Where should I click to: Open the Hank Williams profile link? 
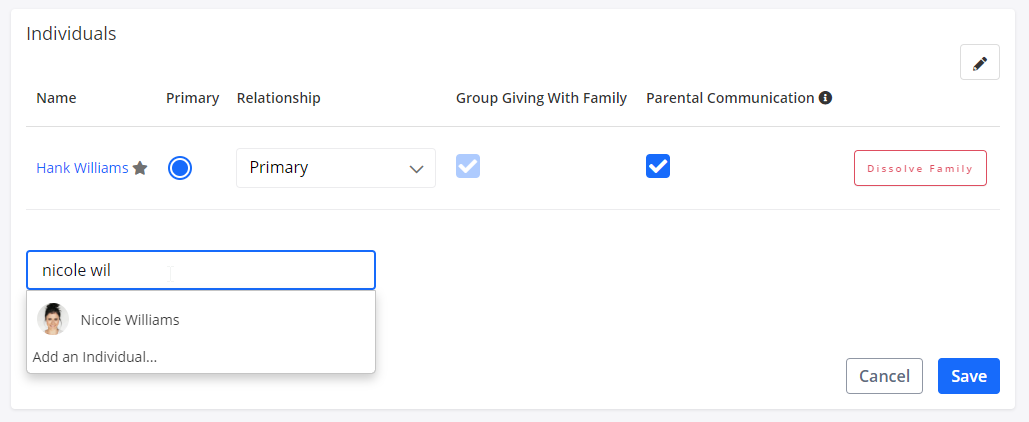pyautogui.click(x=82, y=168)
